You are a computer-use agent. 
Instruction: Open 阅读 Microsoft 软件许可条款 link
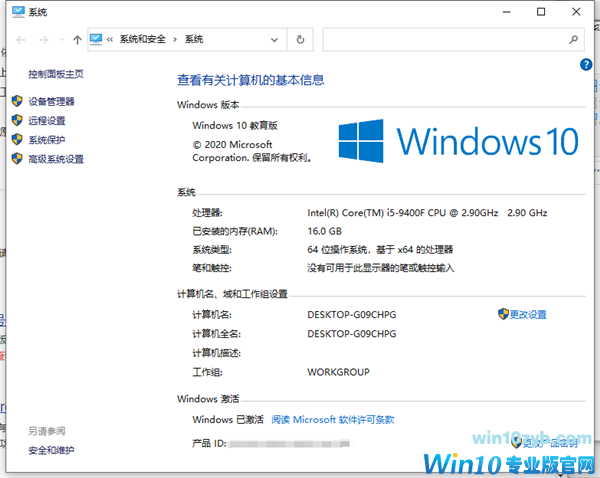tap(333, 419)
